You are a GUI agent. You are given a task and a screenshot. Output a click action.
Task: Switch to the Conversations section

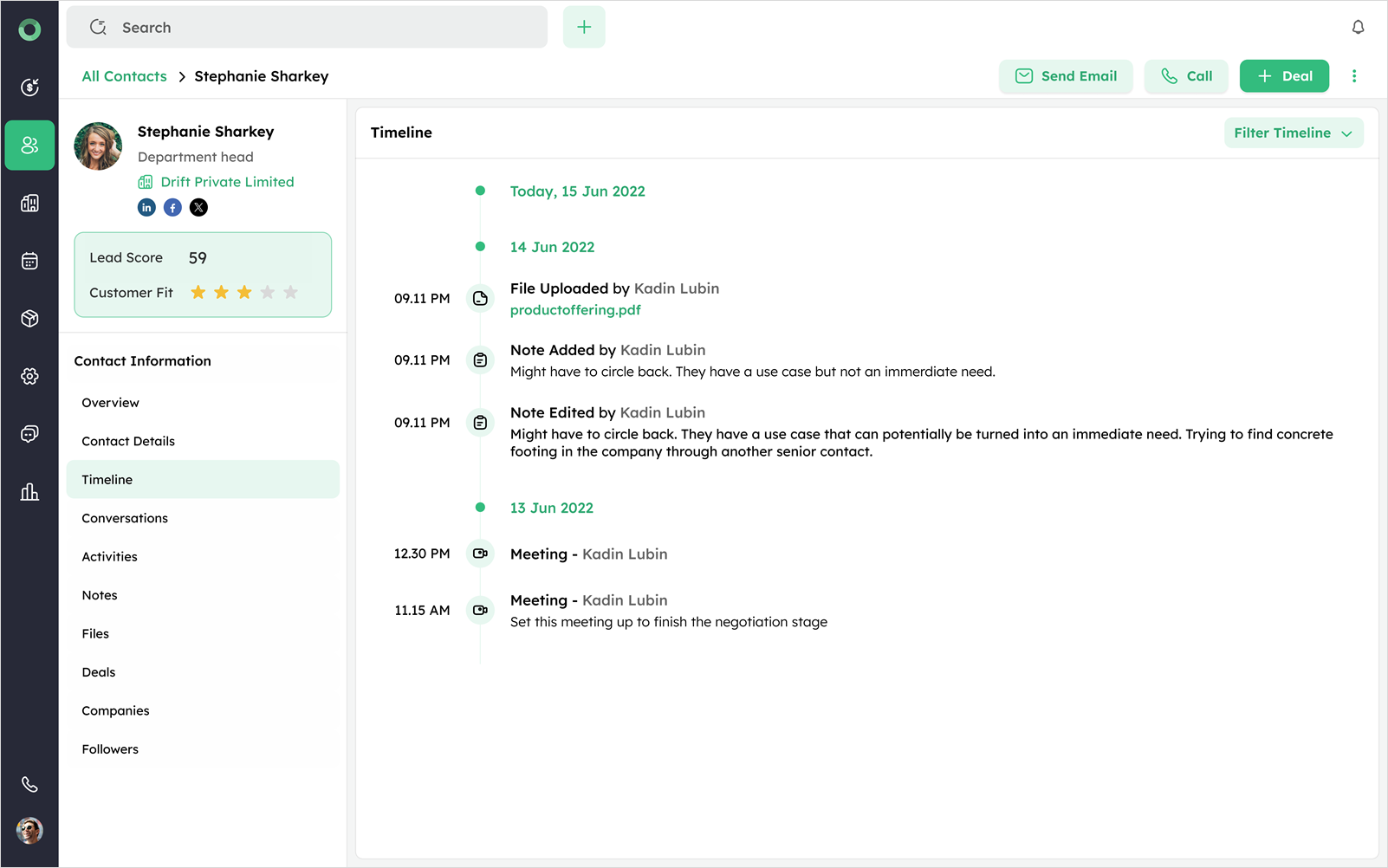click(x=125, y=518)
